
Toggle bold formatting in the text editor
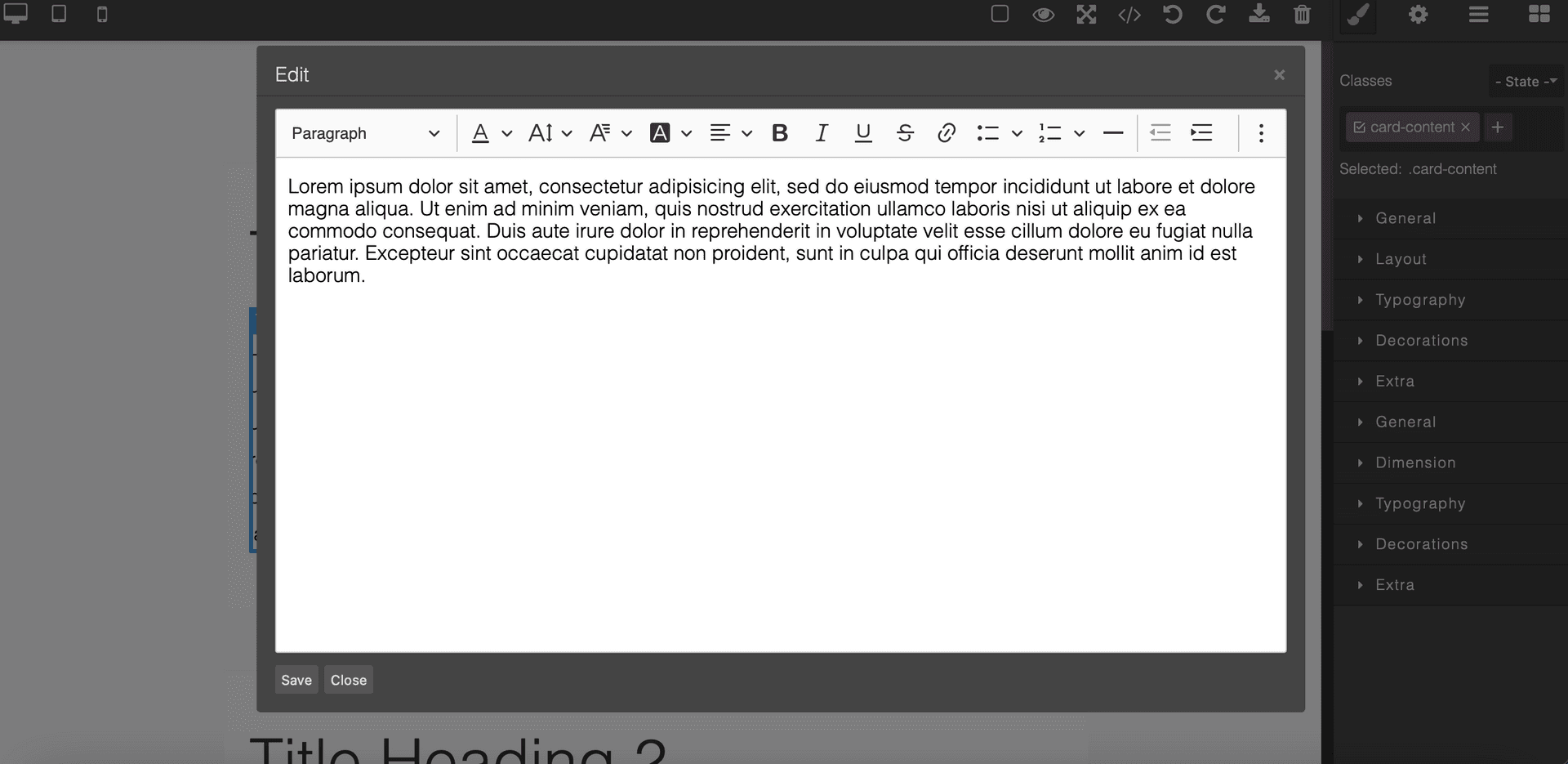(x=780, y=132)
